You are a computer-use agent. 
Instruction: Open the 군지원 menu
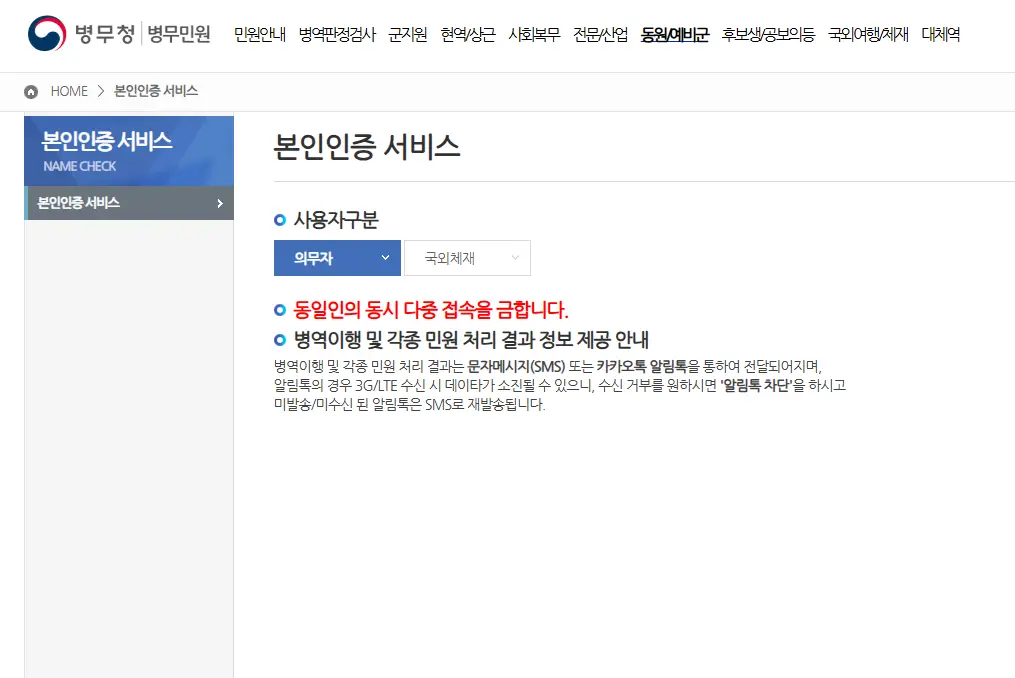coord(407,33)
